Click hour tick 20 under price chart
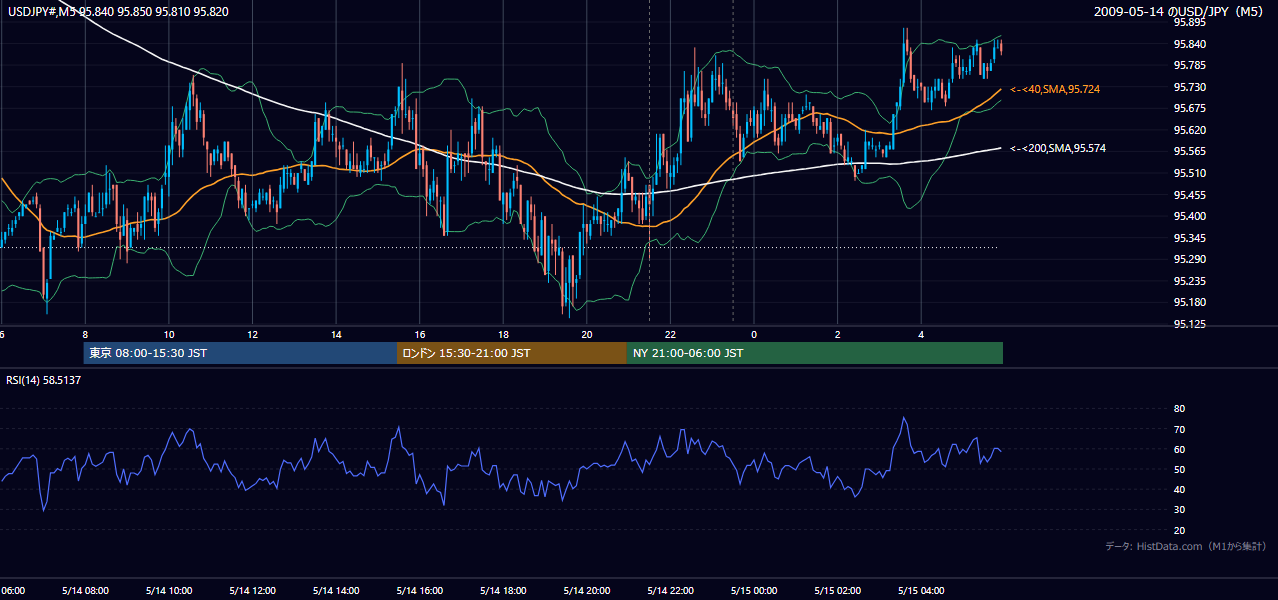Image resolution: width=1278 pixels, height=600 pixels. [x=587, y=334]
